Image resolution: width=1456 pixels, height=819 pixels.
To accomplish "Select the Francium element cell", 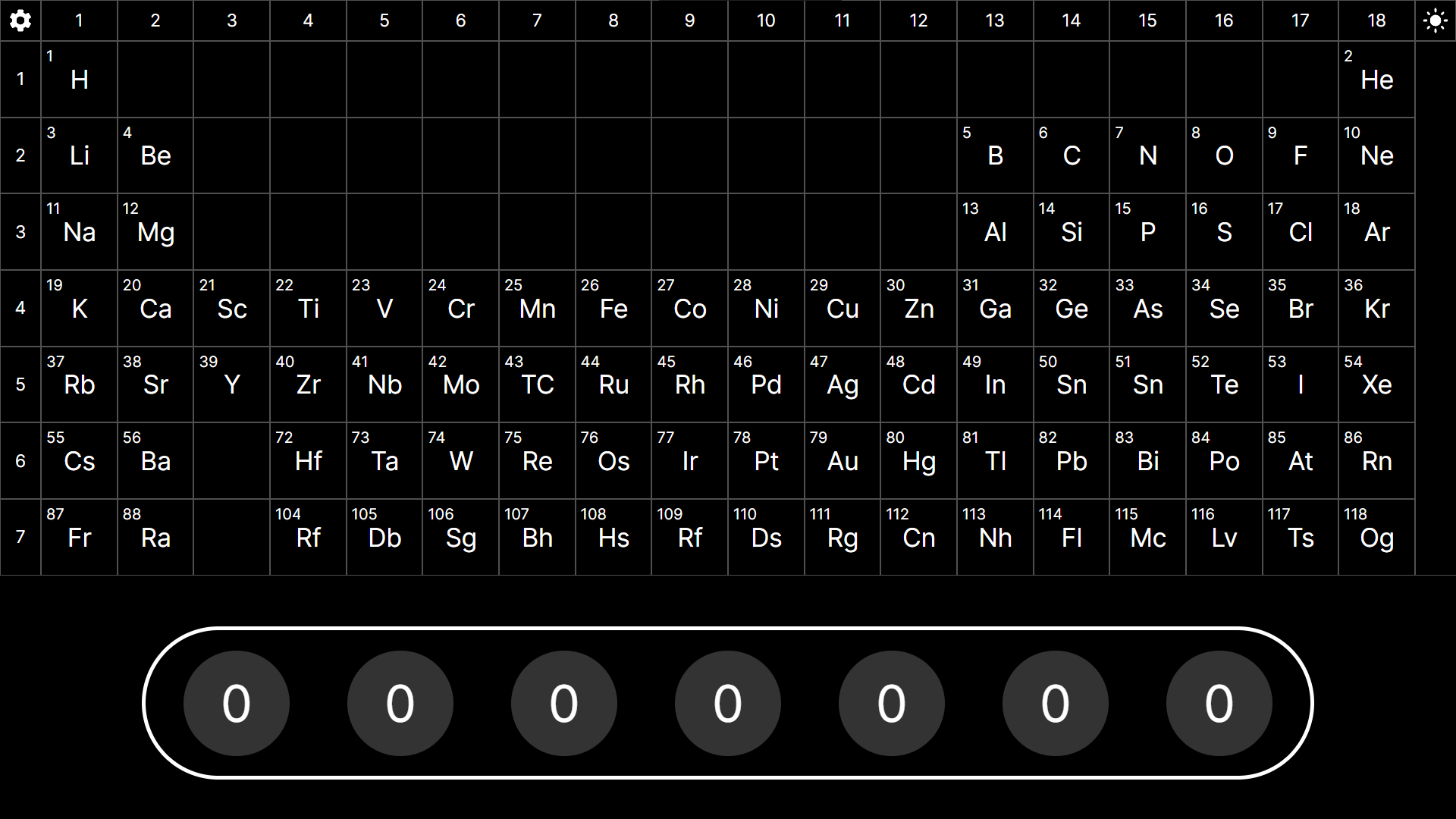I will [79, 537].
